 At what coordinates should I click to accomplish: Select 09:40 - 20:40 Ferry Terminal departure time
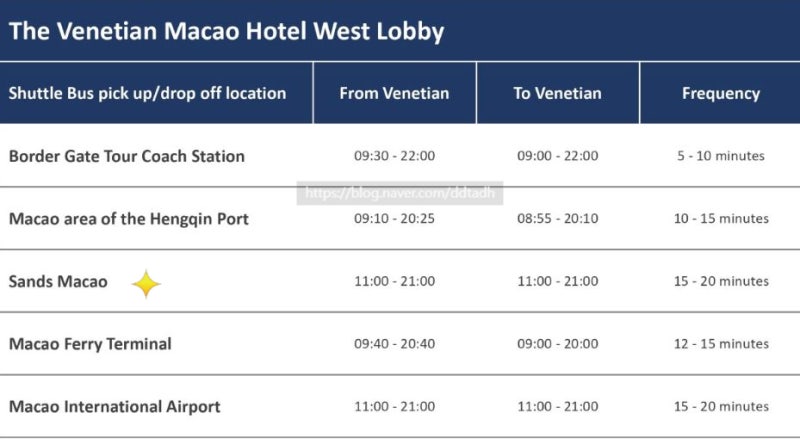click(x=394, y=344)
